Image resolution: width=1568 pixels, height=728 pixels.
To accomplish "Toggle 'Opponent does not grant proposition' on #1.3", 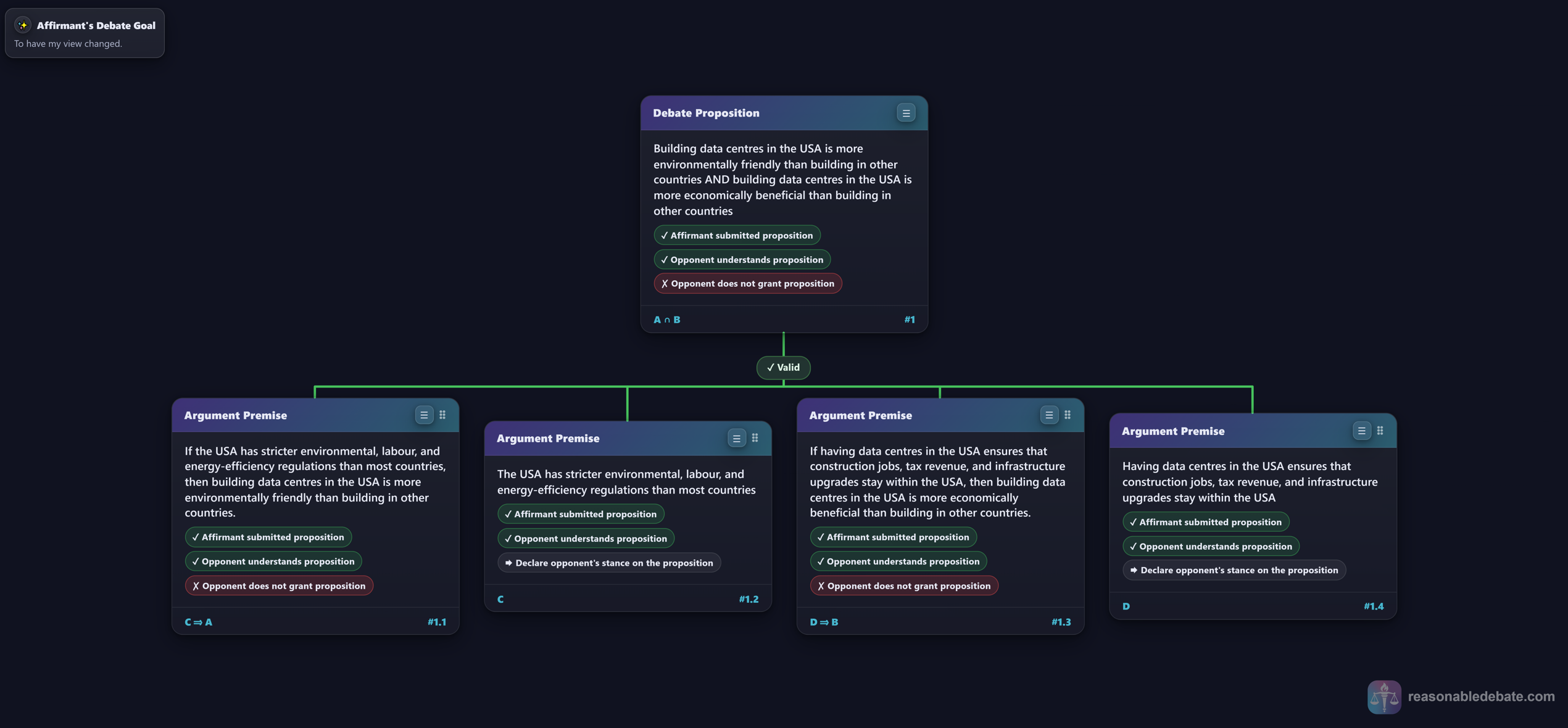I will 903,586.
